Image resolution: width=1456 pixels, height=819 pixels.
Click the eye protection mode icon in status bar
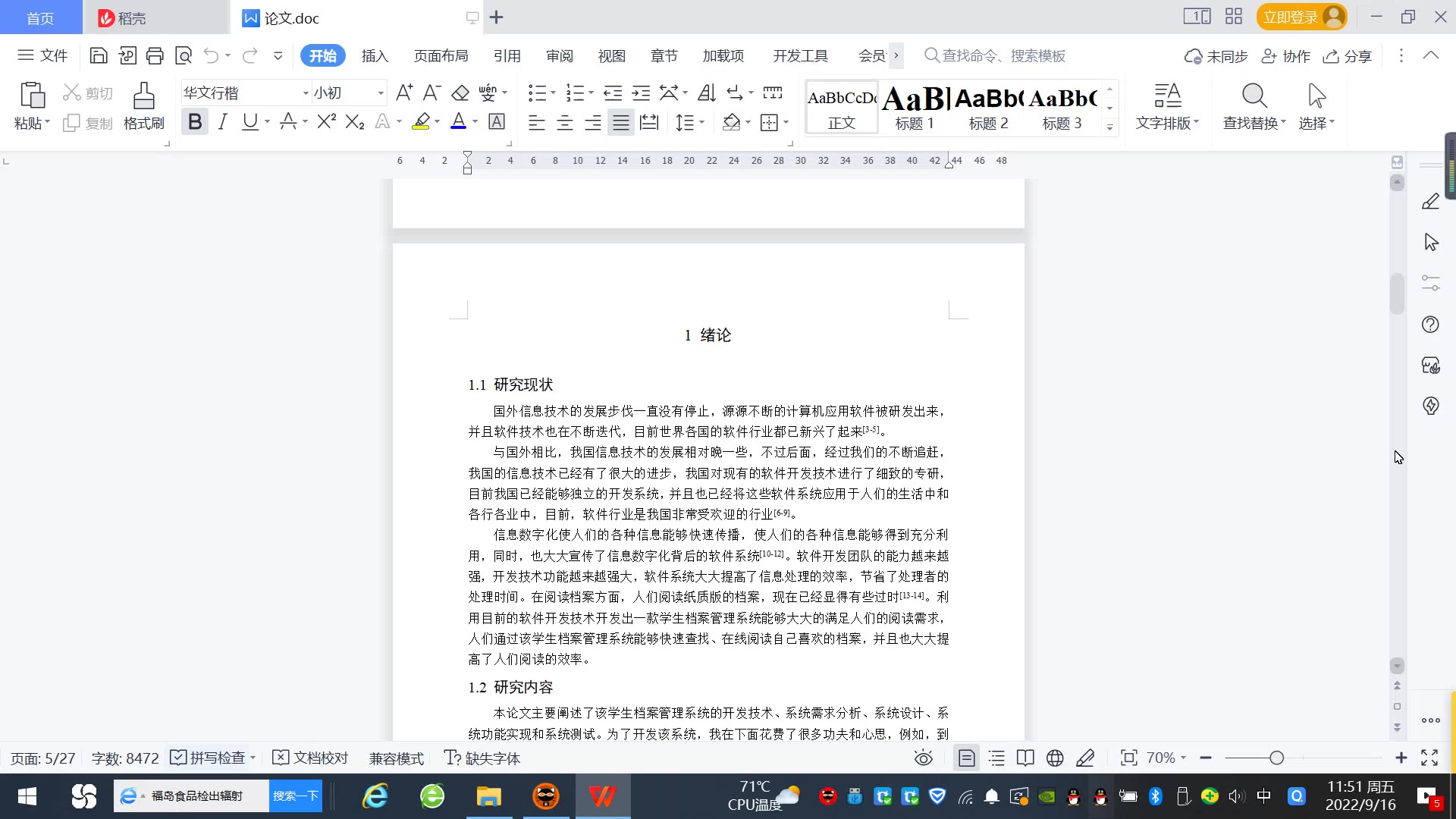pos(923,758)
